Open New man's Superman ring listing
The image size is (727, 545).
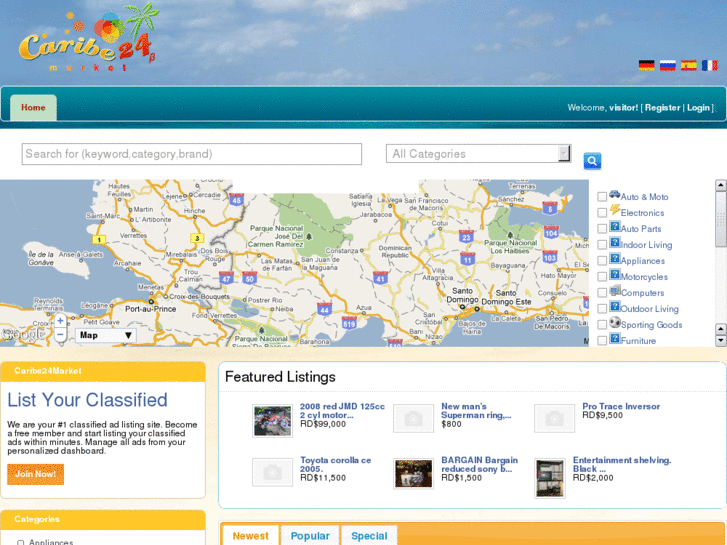point(476,411)
